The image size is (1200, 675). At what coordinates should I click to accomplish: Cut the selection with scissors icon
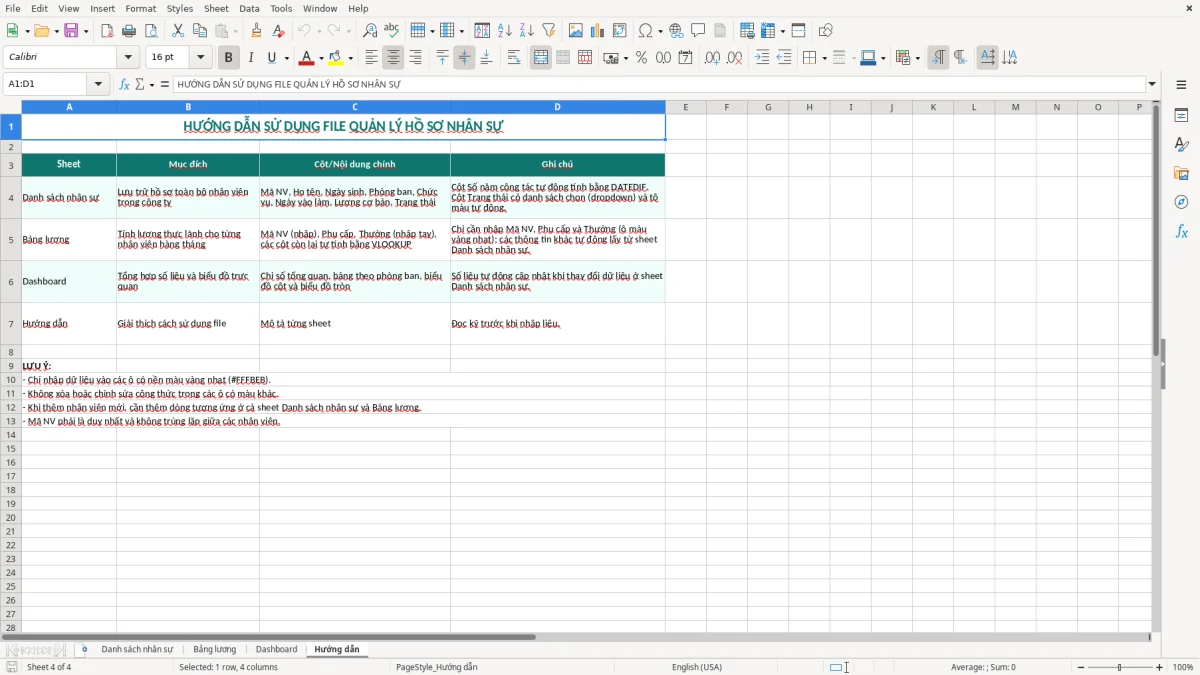(x=178, y=31)
